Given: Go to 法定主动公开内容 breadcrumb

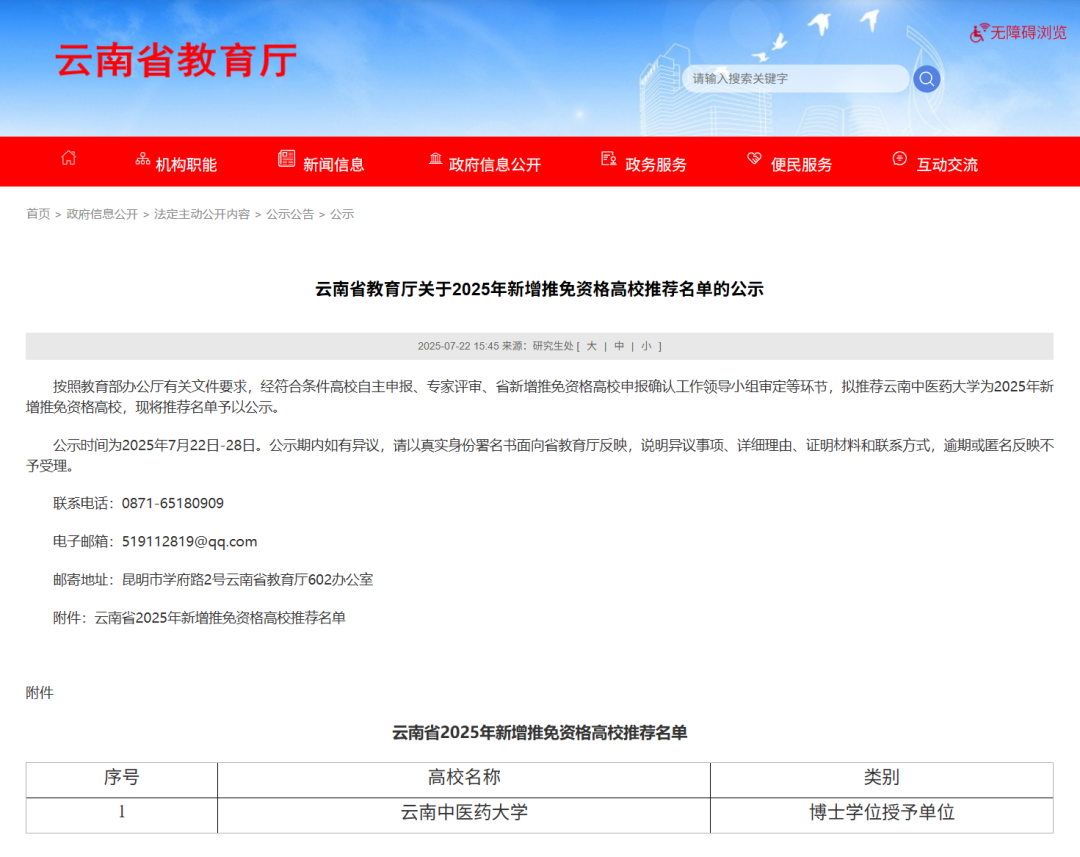Looking at the screenshot, I should click(202, 214).
